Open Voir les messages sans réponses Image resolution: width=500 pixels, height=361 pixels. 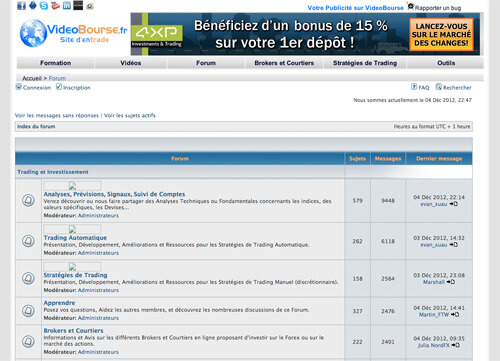tap(57, 115)
